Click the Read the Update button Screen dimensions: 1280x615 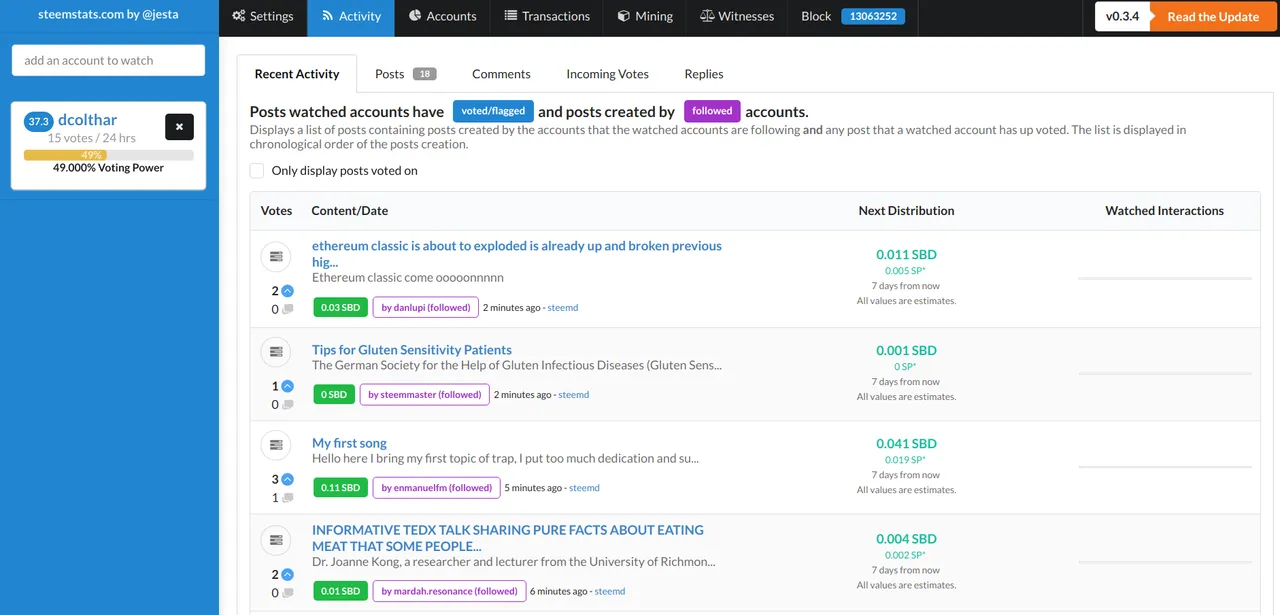(x=1212, y=17)
